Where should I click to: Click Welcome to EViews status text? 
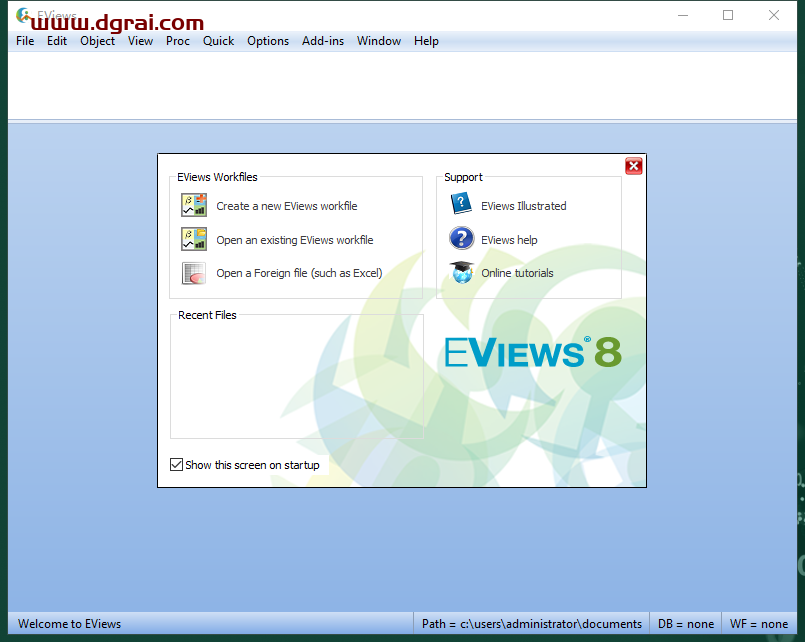pyautogui.click(x=69, y=624)
